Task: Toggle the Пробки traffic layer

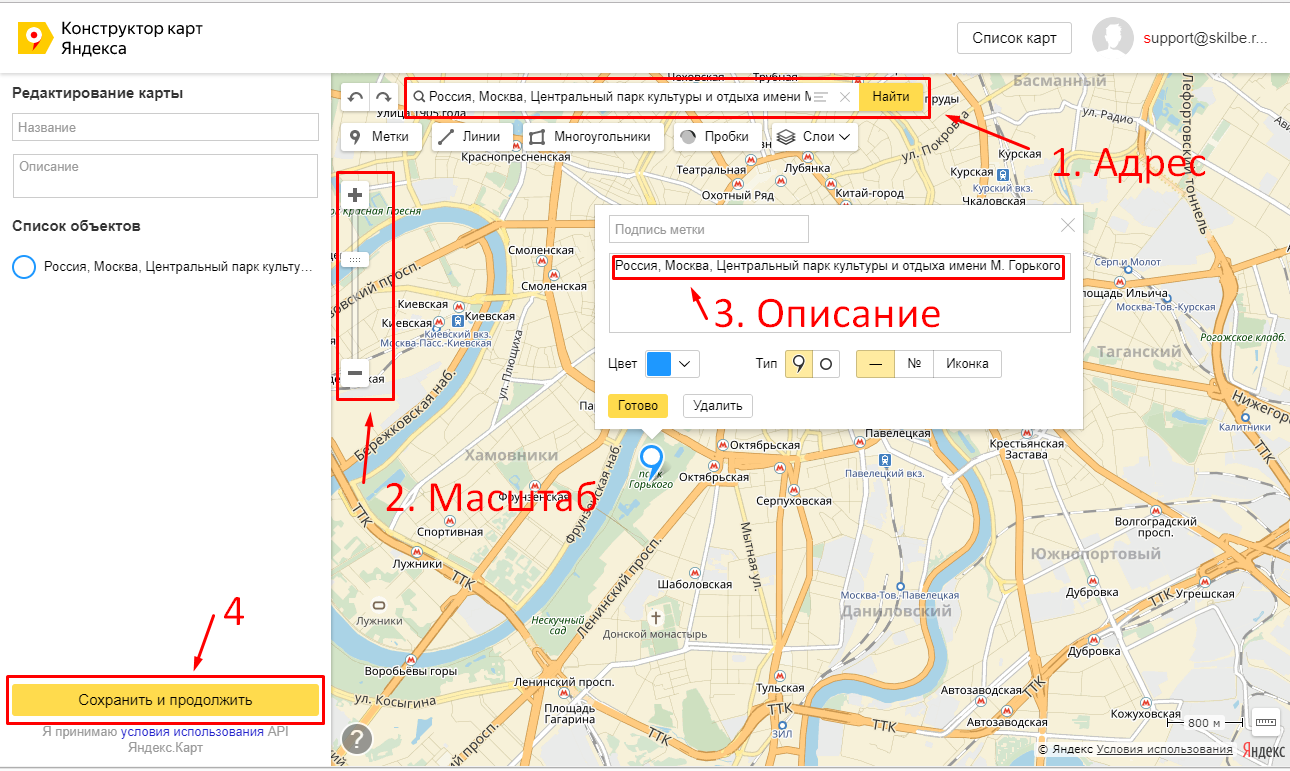Action: tap(713, 137)
